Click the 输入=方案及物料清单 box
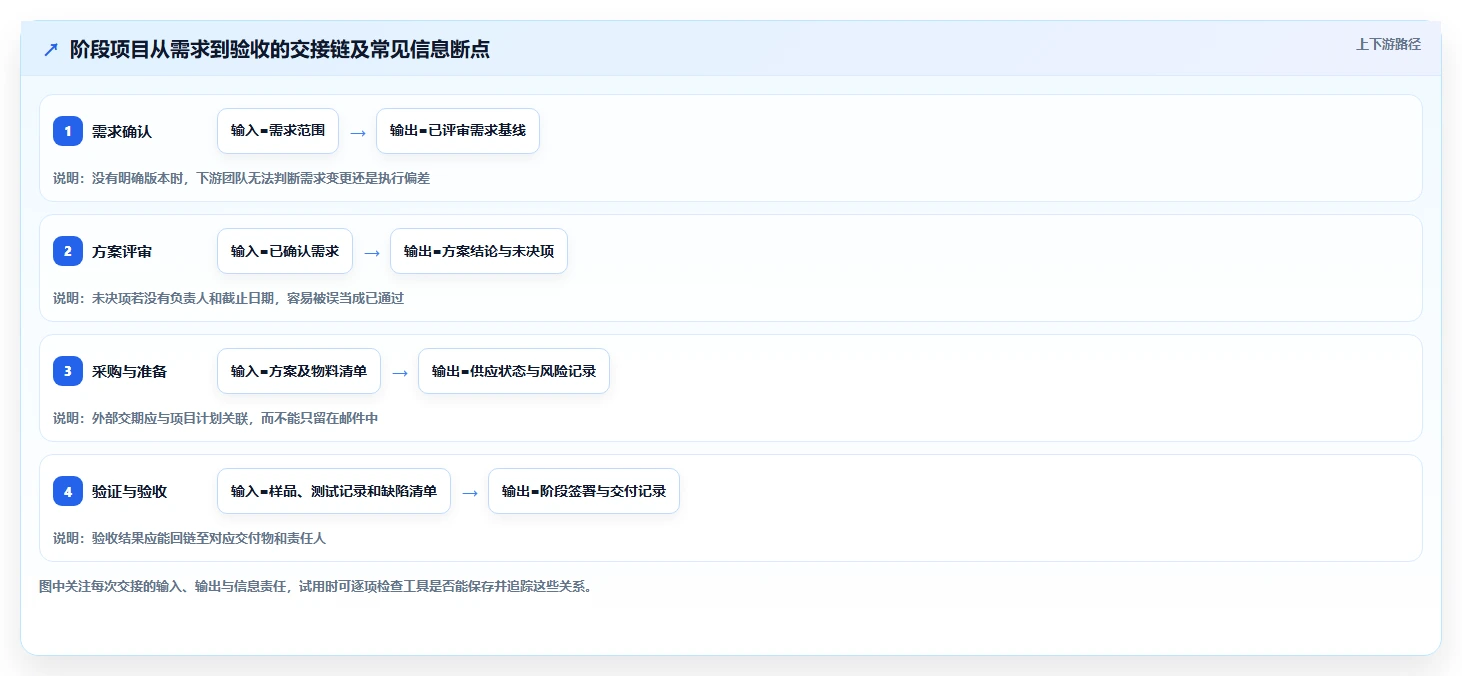This screenshot has height=676, width=1462. click(x=299, y=371)
